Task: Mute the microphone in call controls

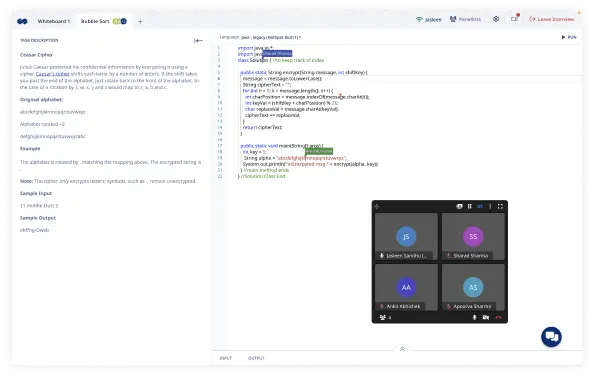Action: [x=474, y=317]
